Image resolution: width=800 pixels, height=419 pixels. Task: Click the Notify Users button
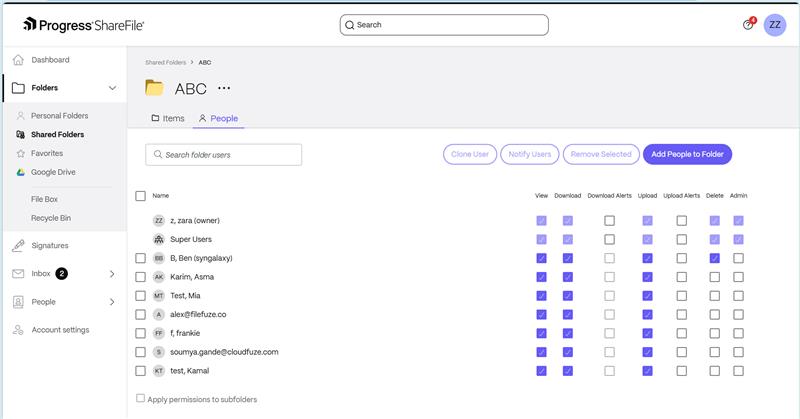click(530, 154)
